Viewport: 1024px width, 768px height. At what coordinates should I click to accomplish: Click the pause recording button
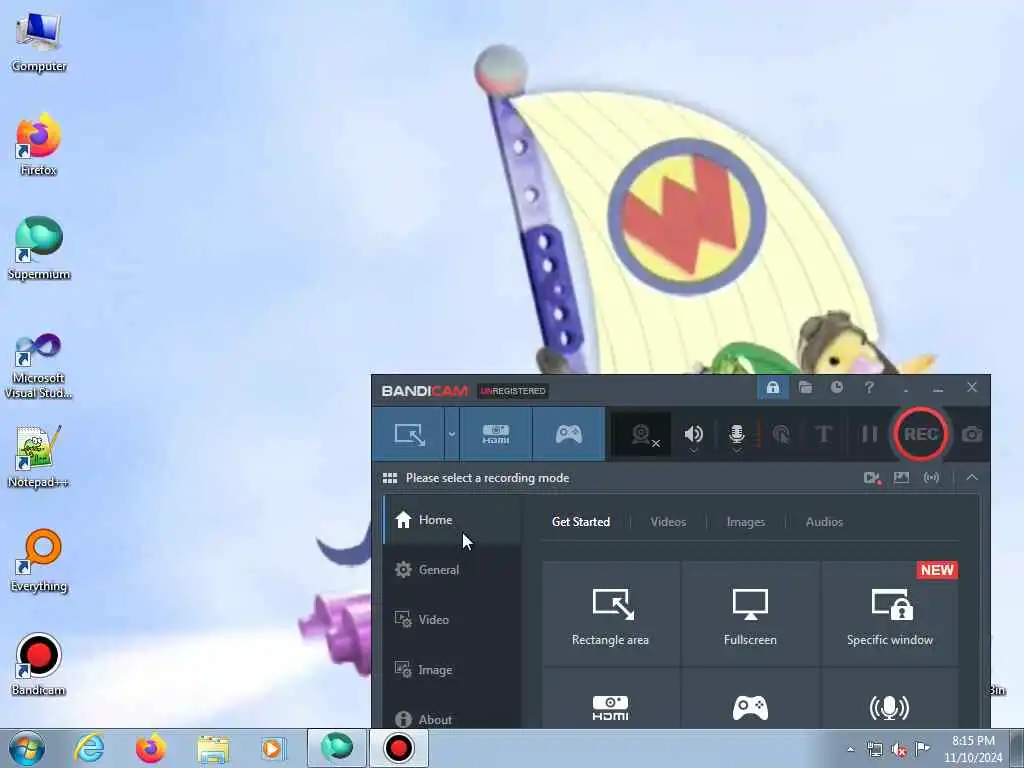869,434
